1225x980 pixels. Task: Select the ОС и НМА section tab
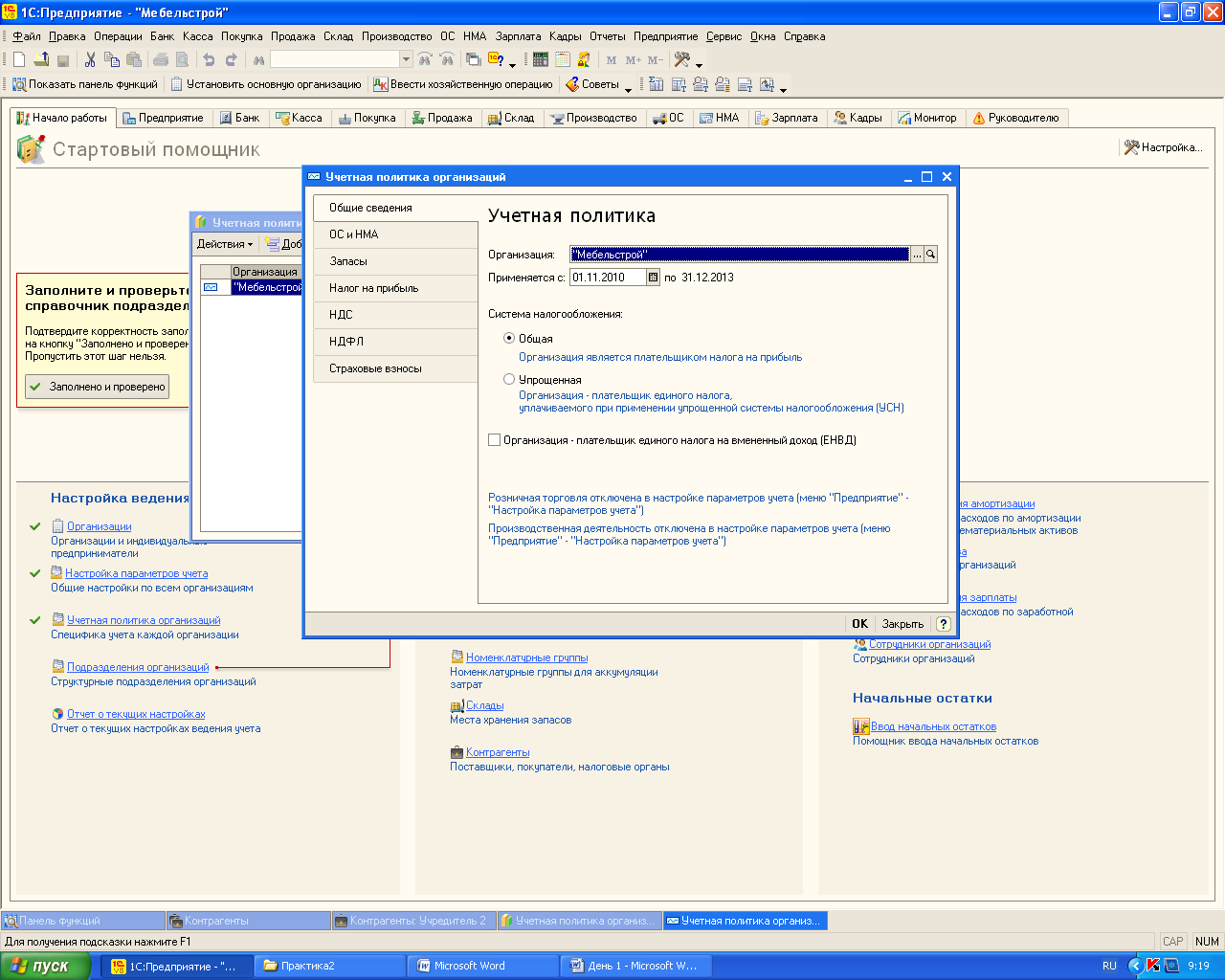click(395, 234)
